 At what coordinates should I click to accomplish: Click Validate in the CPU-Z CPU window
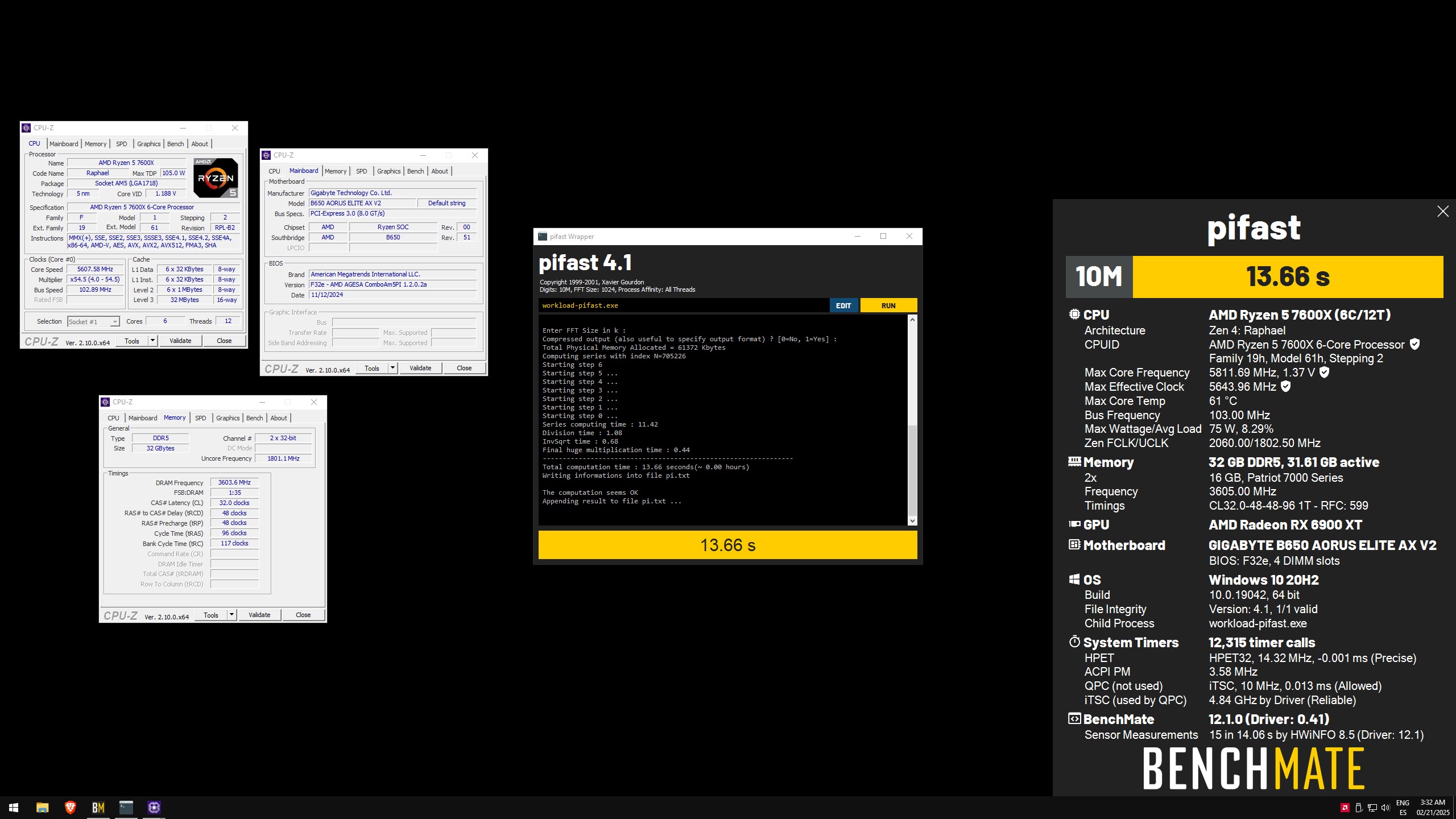tap(180, 341)
